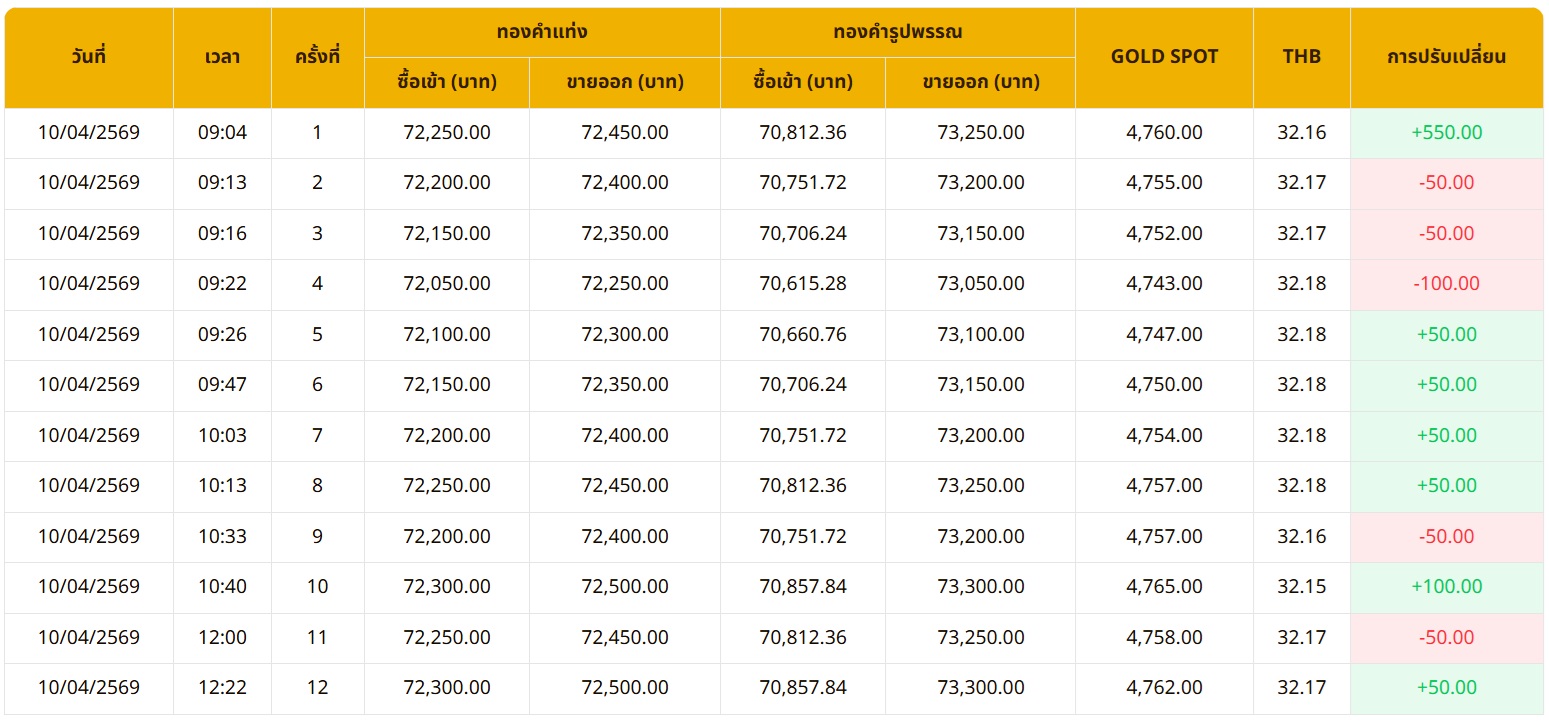Select gold spot value 4,765.00
Image resolution: width=1549 pixels, height=723 pixels.
[1164, 587]
